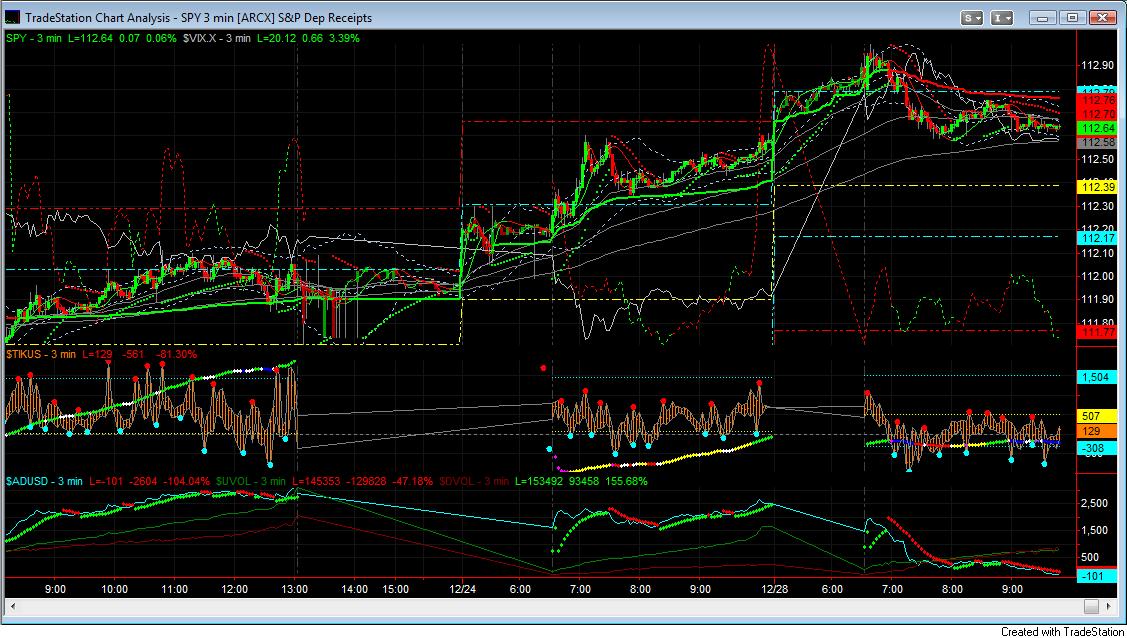Screen dimensions: 1127x638
Task: Select the $DVOL - 3 min label
Action: pos(473,481)
